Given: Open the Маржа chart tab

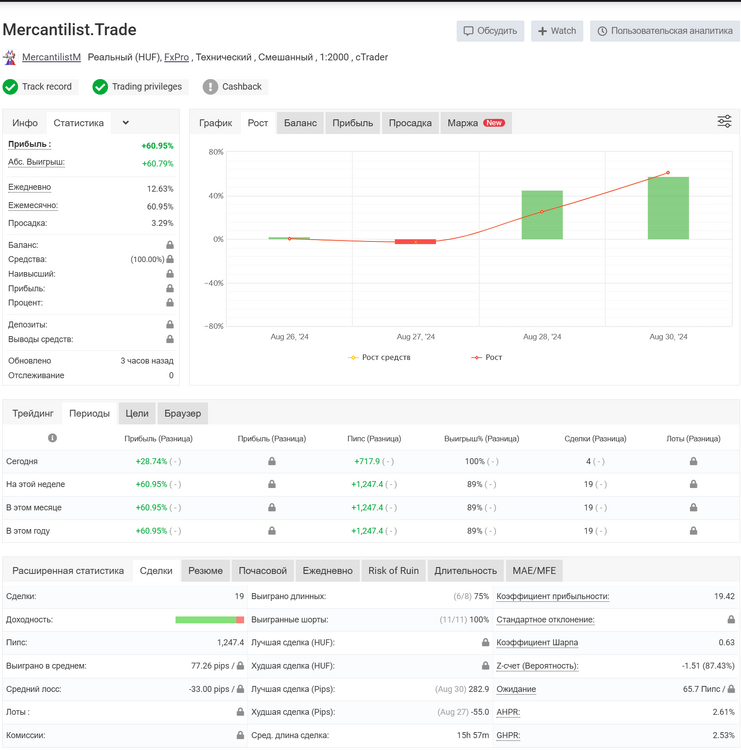Looking at the screenshot, I should (476, 123).
